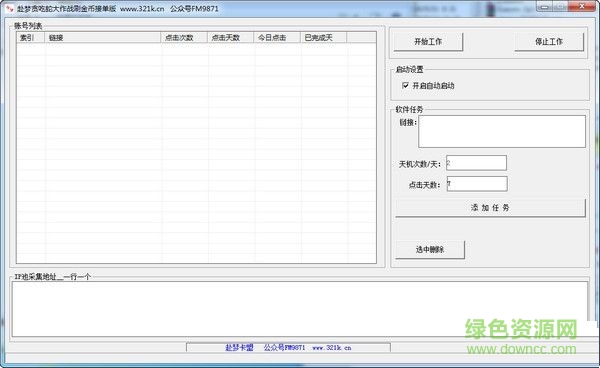Click the 点击天数 column header
The image size is (600, 368).
230,37
